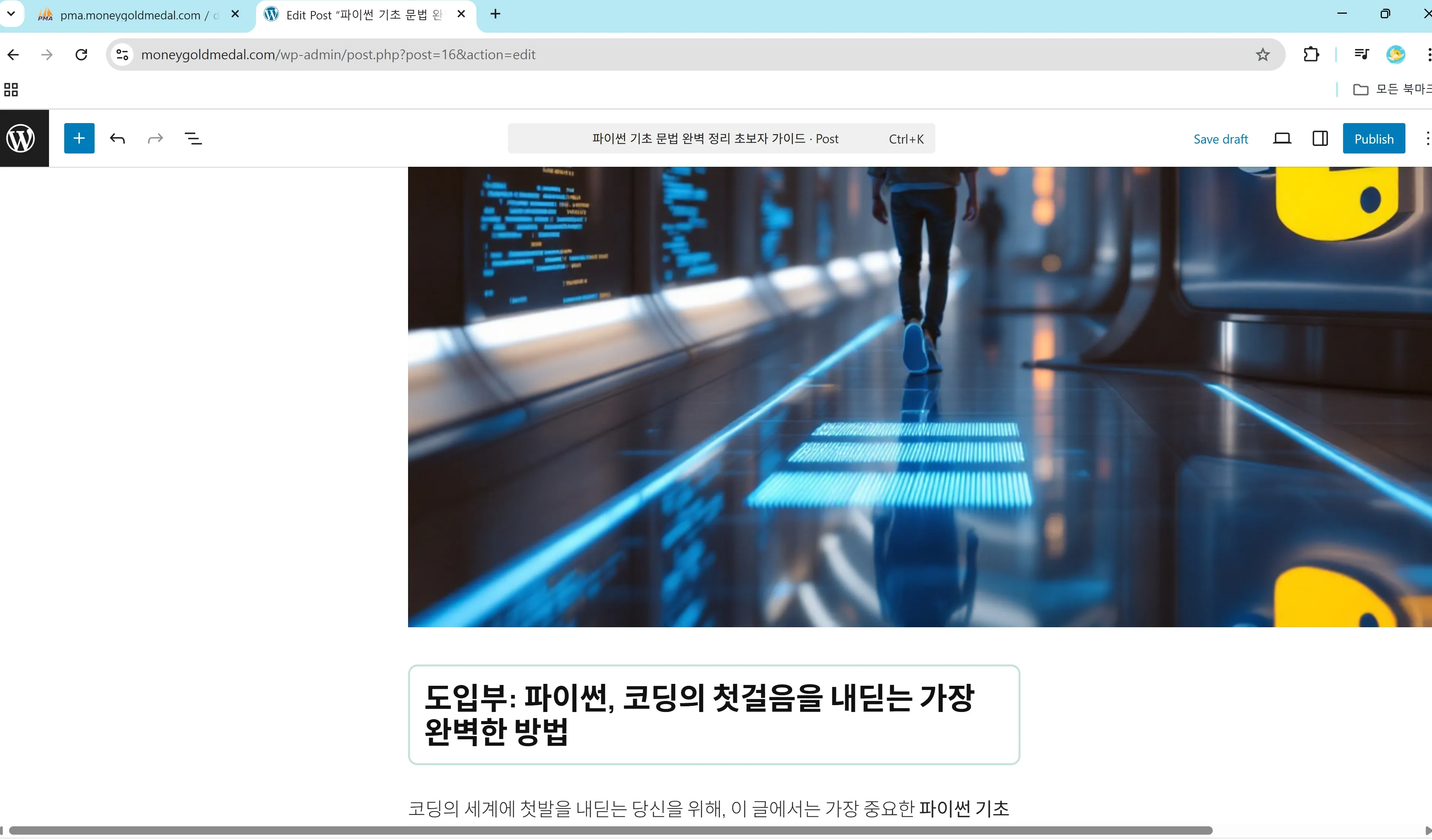Select the Edit Post browser tab
This screenshot has height=840, width=1432.
tap(364, 15)
